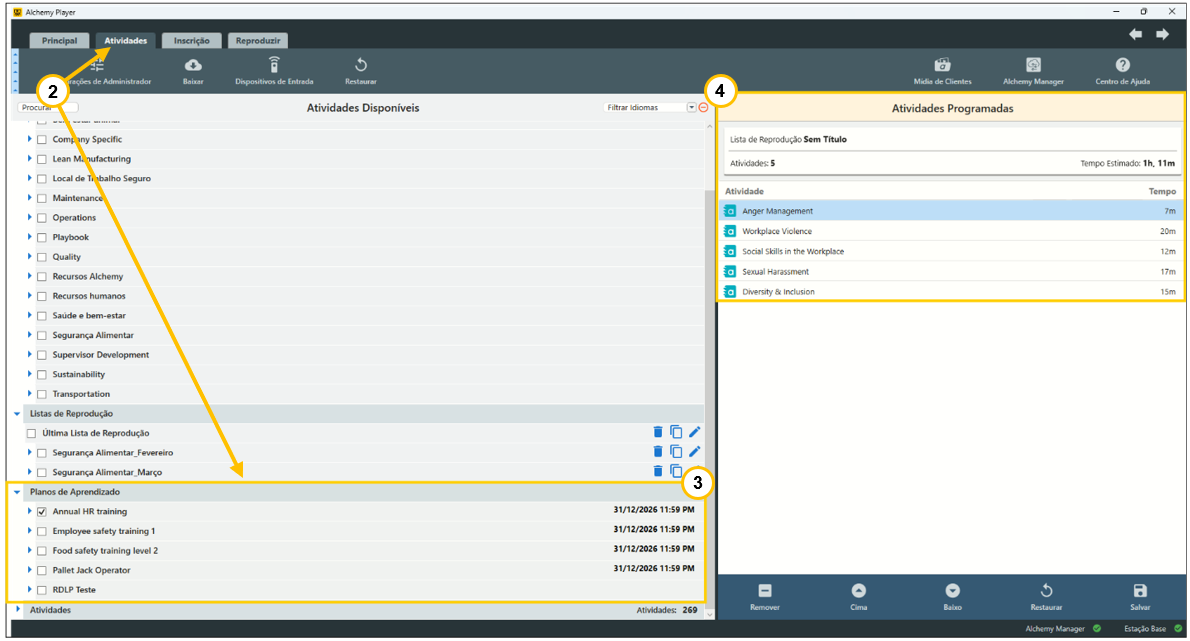Click the Centro de Ajuda help icon
Screen dimensions: 1190x641
click(1122, 66)
